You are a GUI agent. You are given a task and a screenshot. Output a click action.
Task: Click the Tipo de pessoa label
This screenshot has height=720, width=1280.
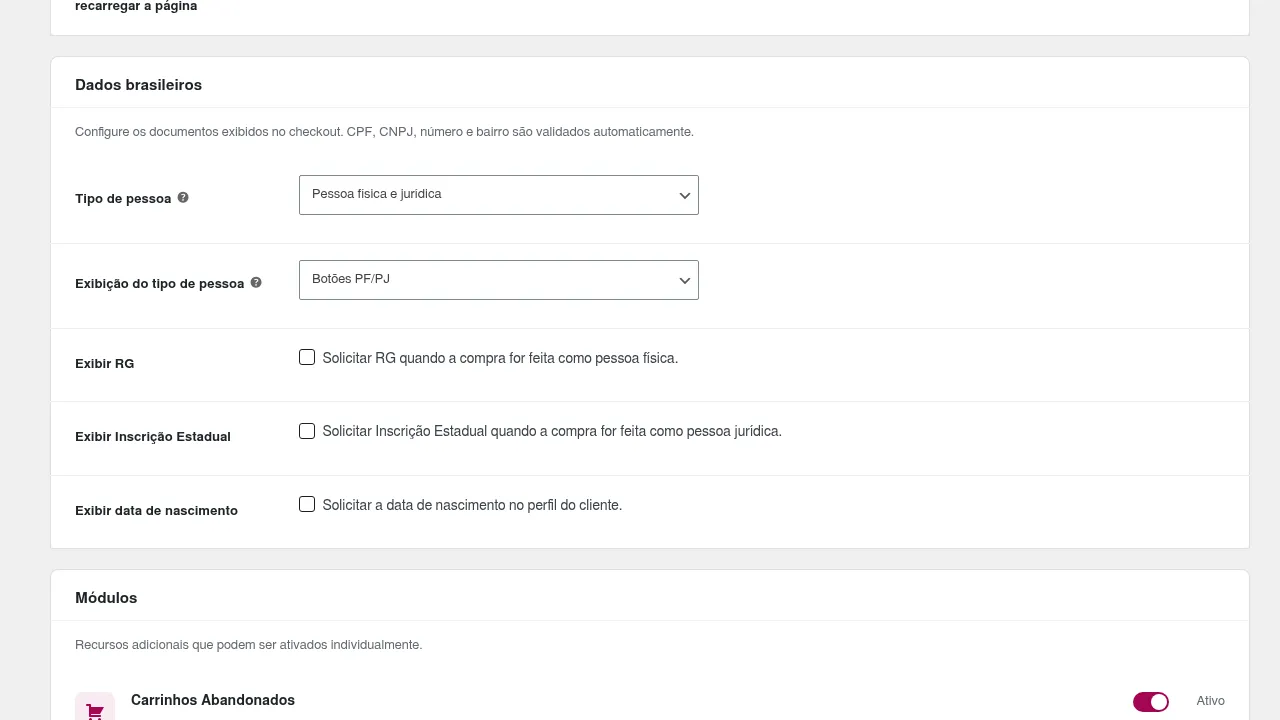click(x=123, y=199)
